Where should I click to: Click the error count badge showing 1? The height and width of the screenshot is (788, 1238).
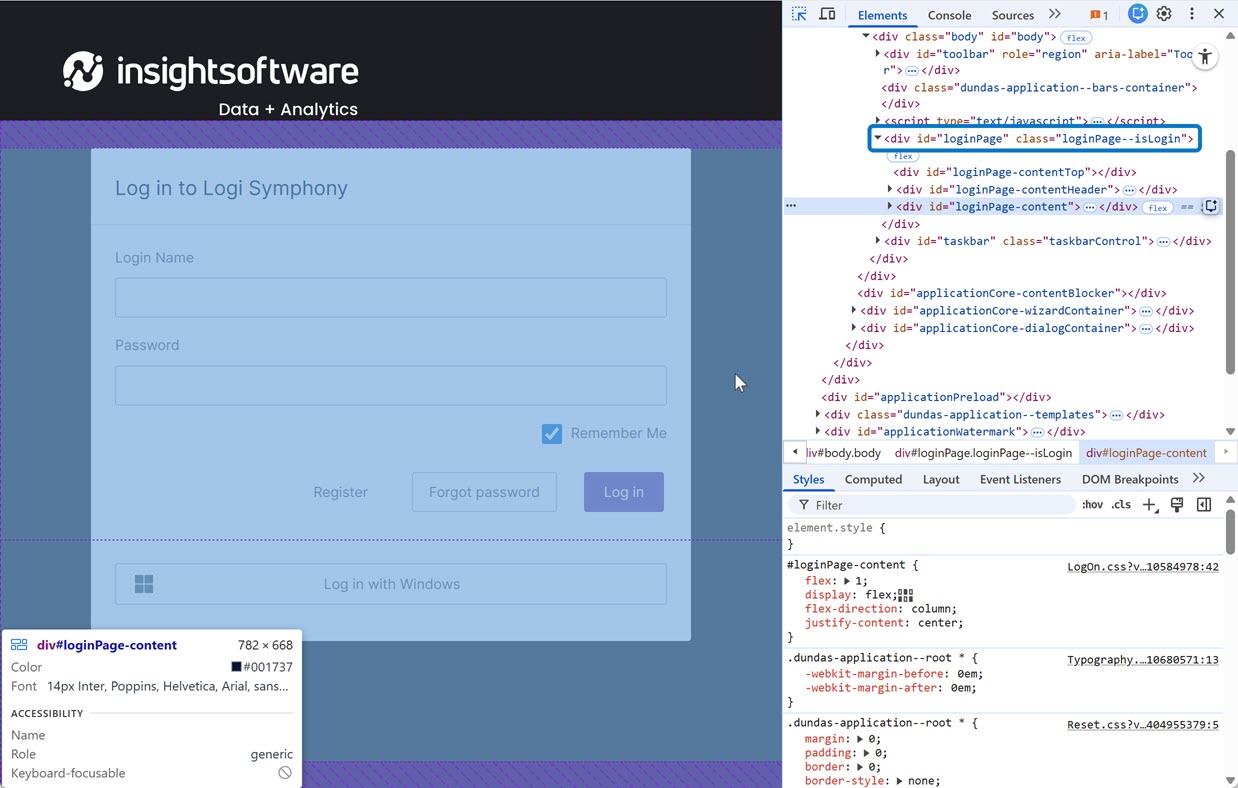pyautogui.click(x=1096, y=14)
